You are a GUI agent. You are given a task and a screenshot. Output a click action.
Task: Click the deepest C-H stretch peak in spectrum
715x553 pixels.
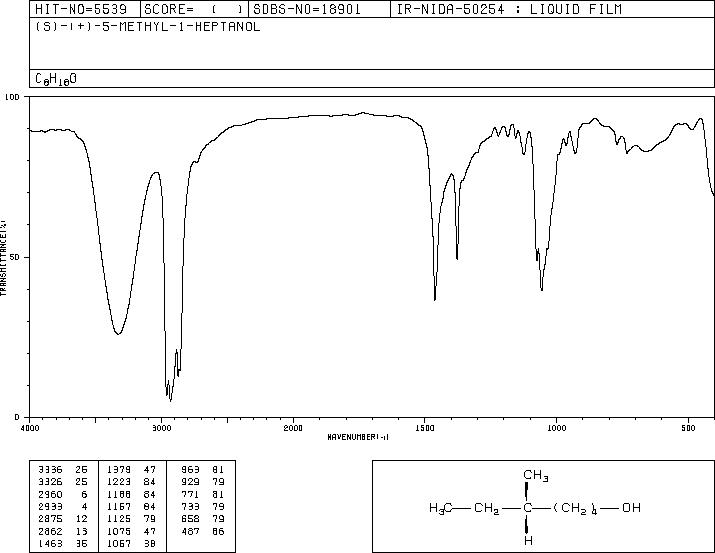pyautogui.click(x=171, y=400)
